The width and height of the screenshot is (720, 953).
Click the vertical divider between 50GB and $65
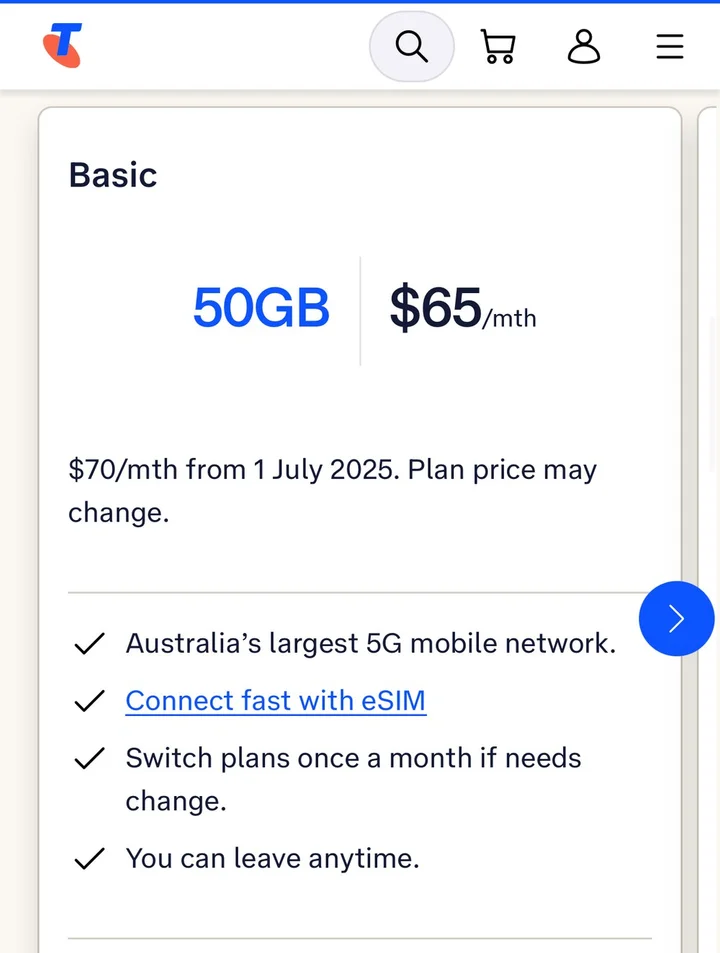(360, 310)
